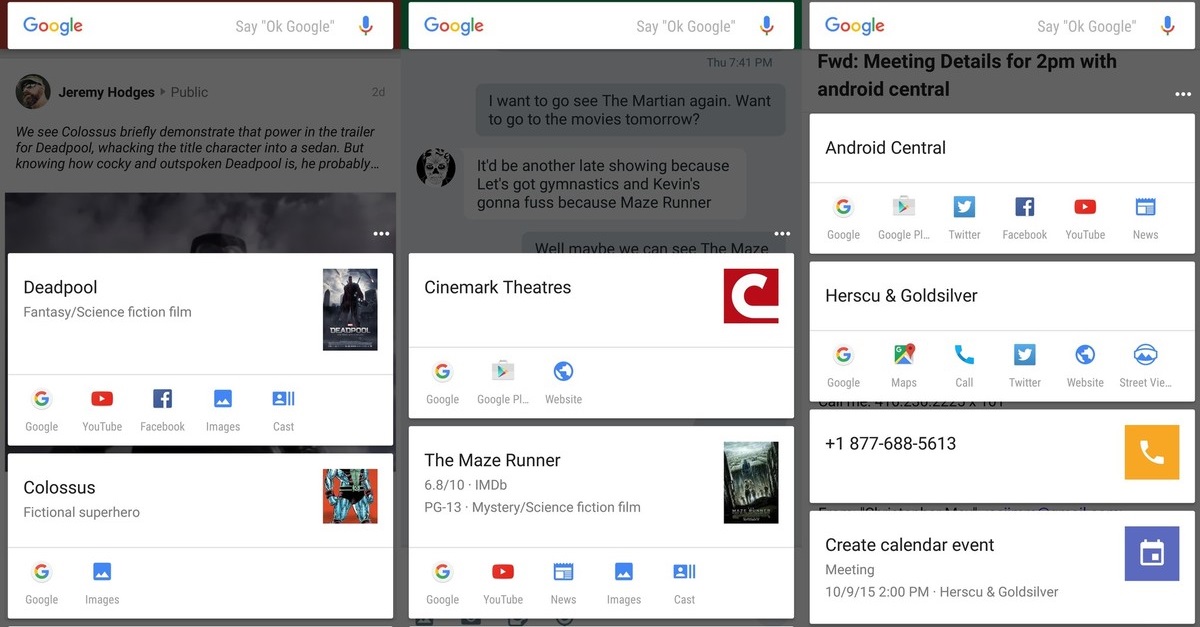The height and width of the screenshot is (627, 1200).
Task: Open the Herscu & Goldsilver card title
Action: point(901,295)
